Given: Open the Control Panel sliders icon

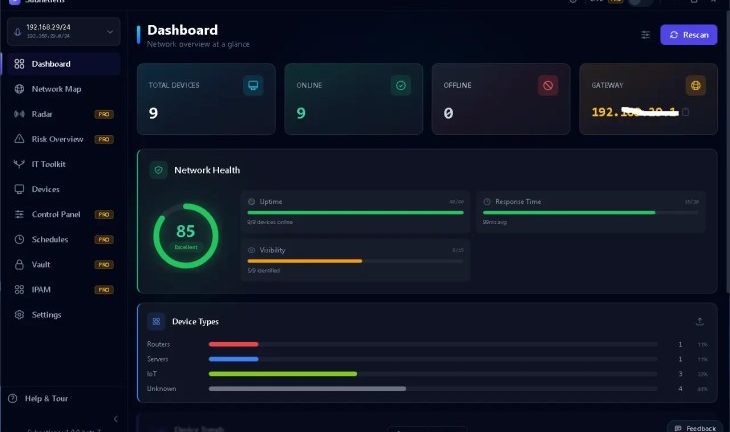Looking at the screenshot, I should coord(19,214).
